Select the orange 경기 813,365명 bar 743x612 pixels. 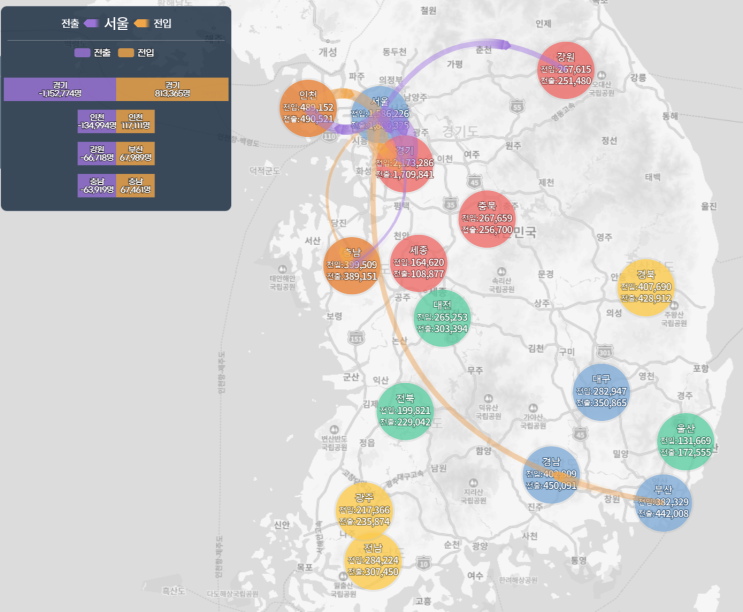(172, 89)
